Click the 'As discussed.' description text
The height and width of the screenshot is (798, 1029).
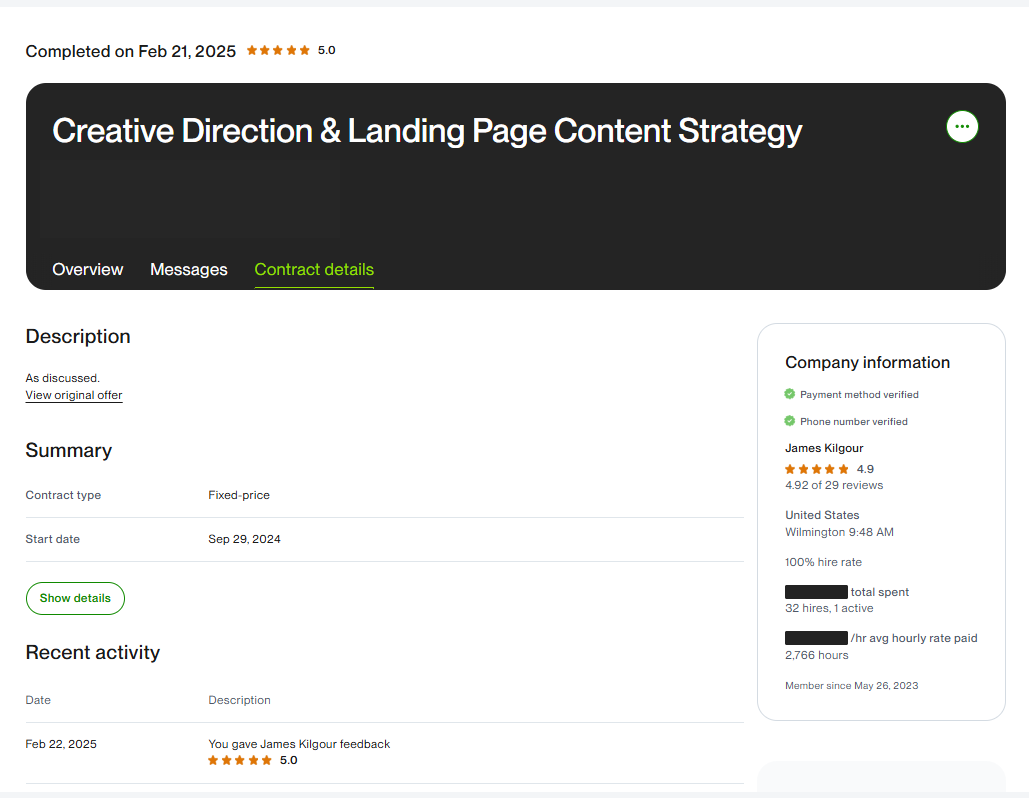62,378
